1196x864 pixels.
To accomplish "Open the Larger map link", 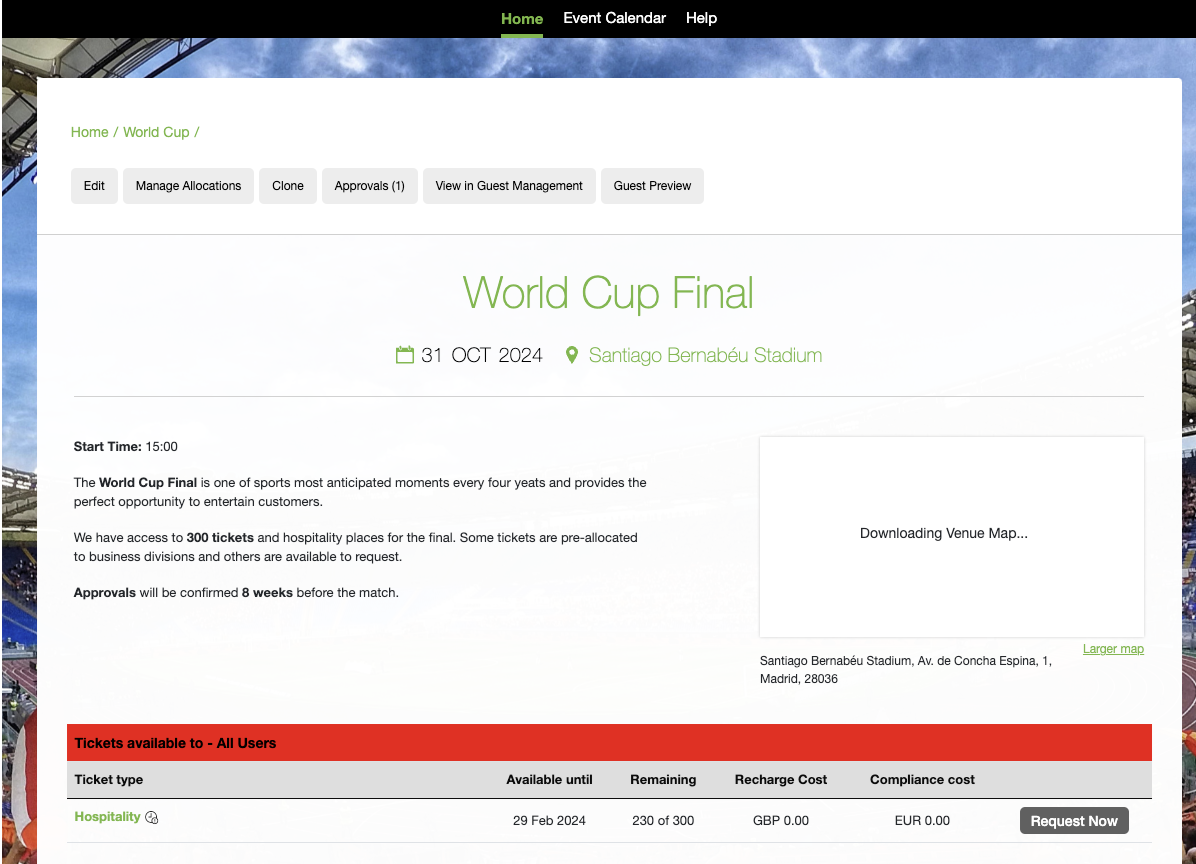I will pos(1113,649).
